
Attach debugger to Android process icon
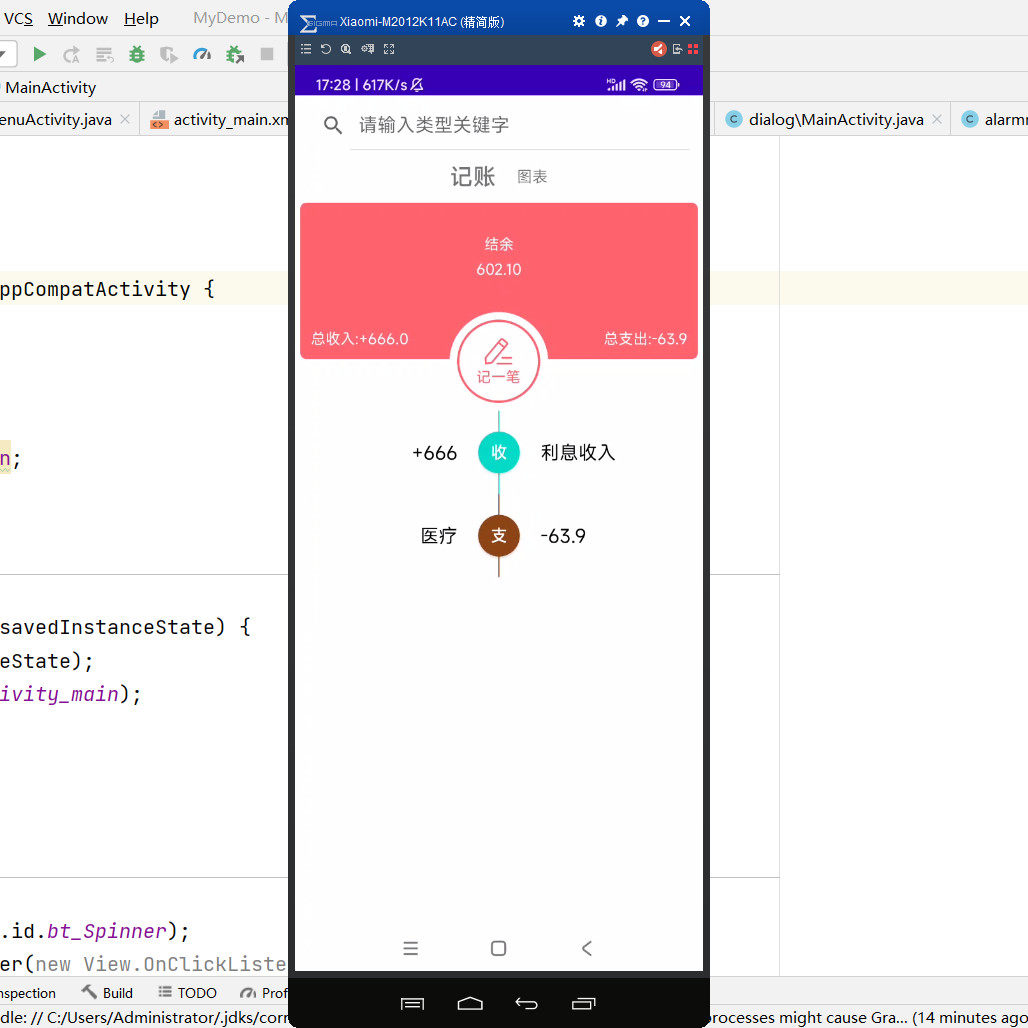pyautogui.click(x=234, y=54)
